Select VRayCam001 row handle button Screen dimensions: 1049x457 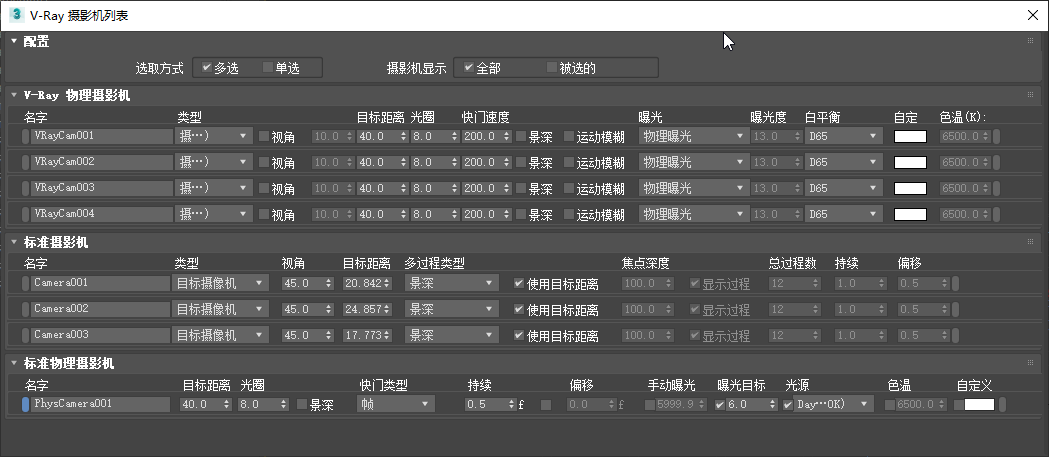pyautogui.click(x=25, y=136)
